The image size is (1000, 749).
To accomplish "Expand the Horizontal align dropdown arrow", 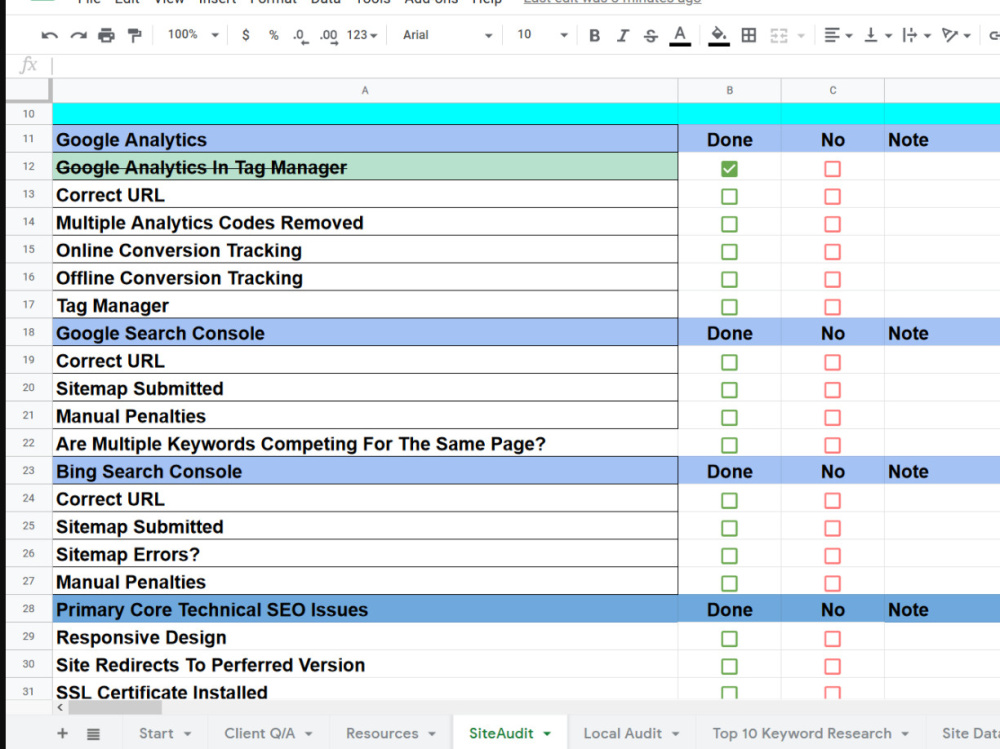I will (849, 36).
